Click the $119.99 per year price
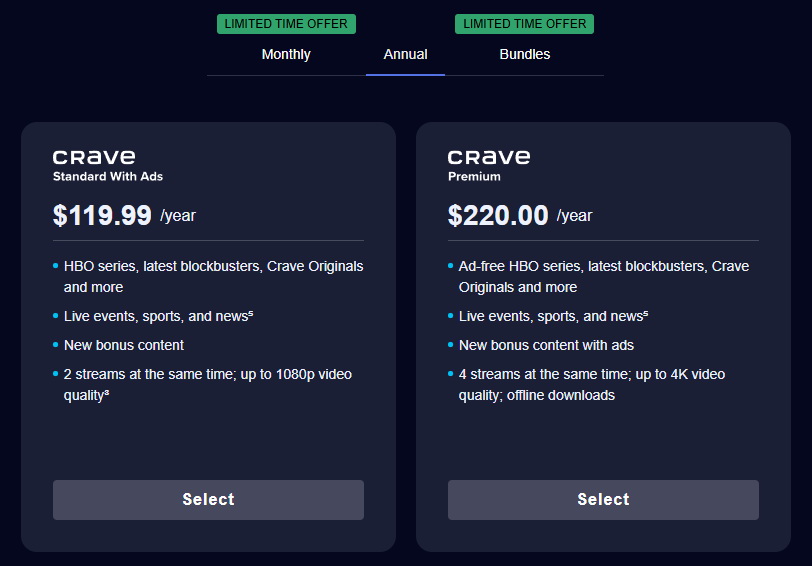This screenshot has height=566, width=812. coord(102,215)
